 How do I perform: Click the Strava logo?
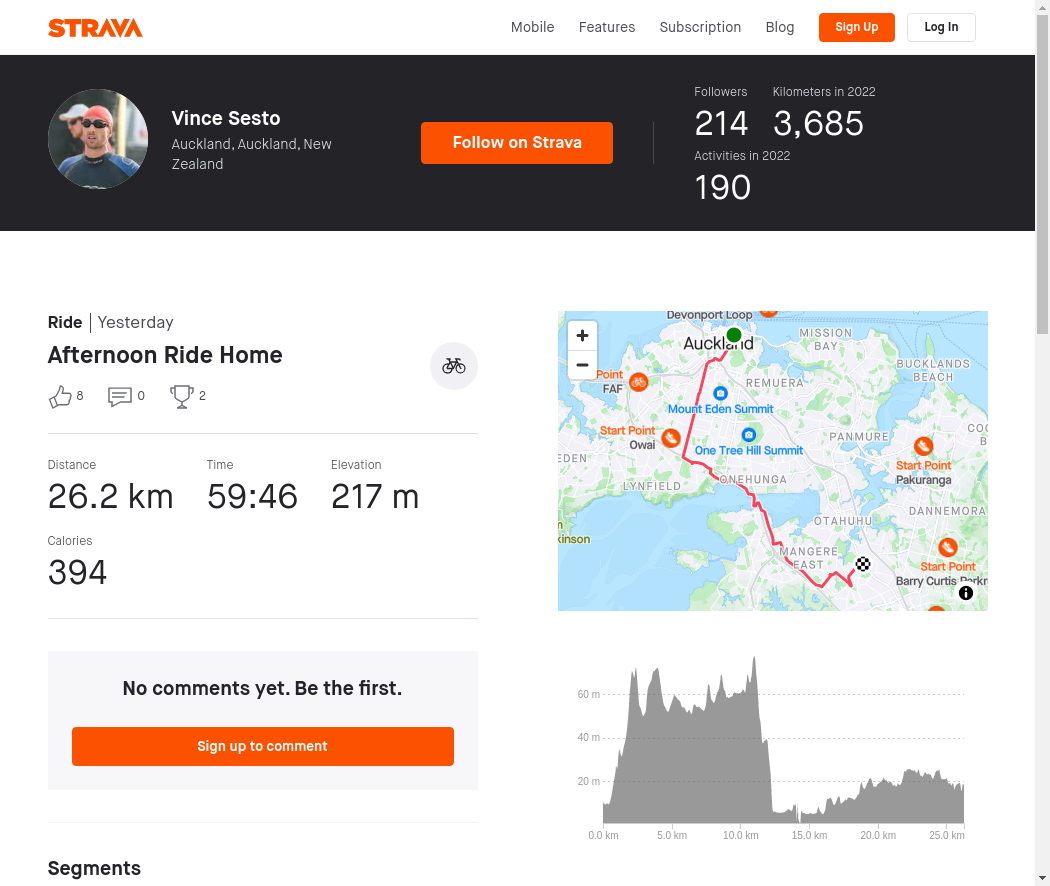(95, 27)
